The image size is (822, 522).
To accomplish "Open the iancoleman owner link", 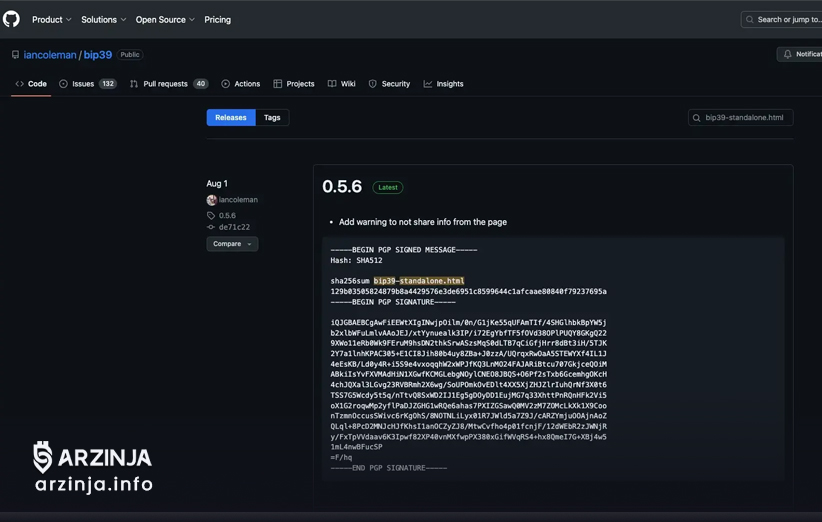I will [x=50, y=55].
